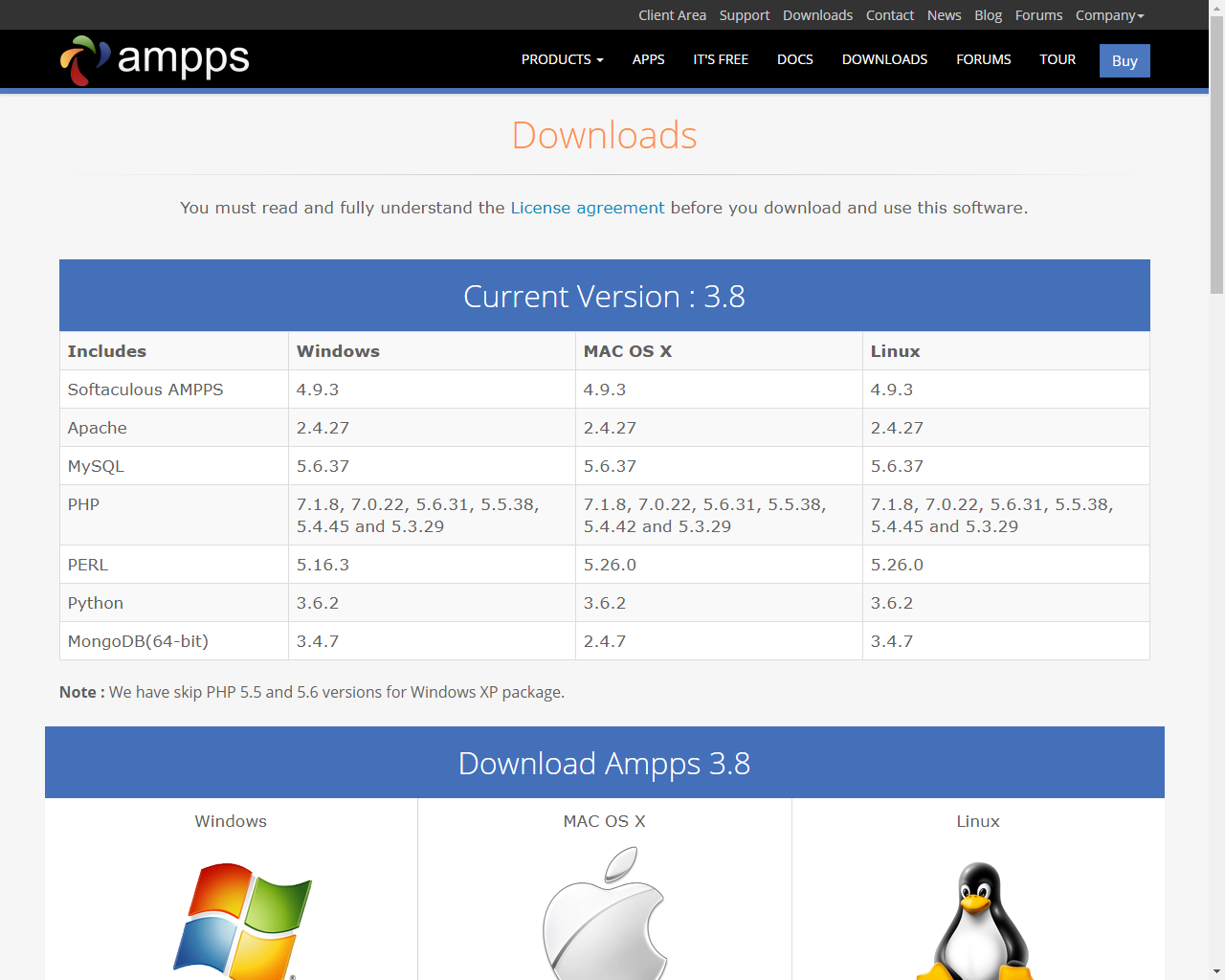Click the 'MySQL' row label
Viewport: 1225px width, 980px height.
pyautogui.click(x=96, y=466)
